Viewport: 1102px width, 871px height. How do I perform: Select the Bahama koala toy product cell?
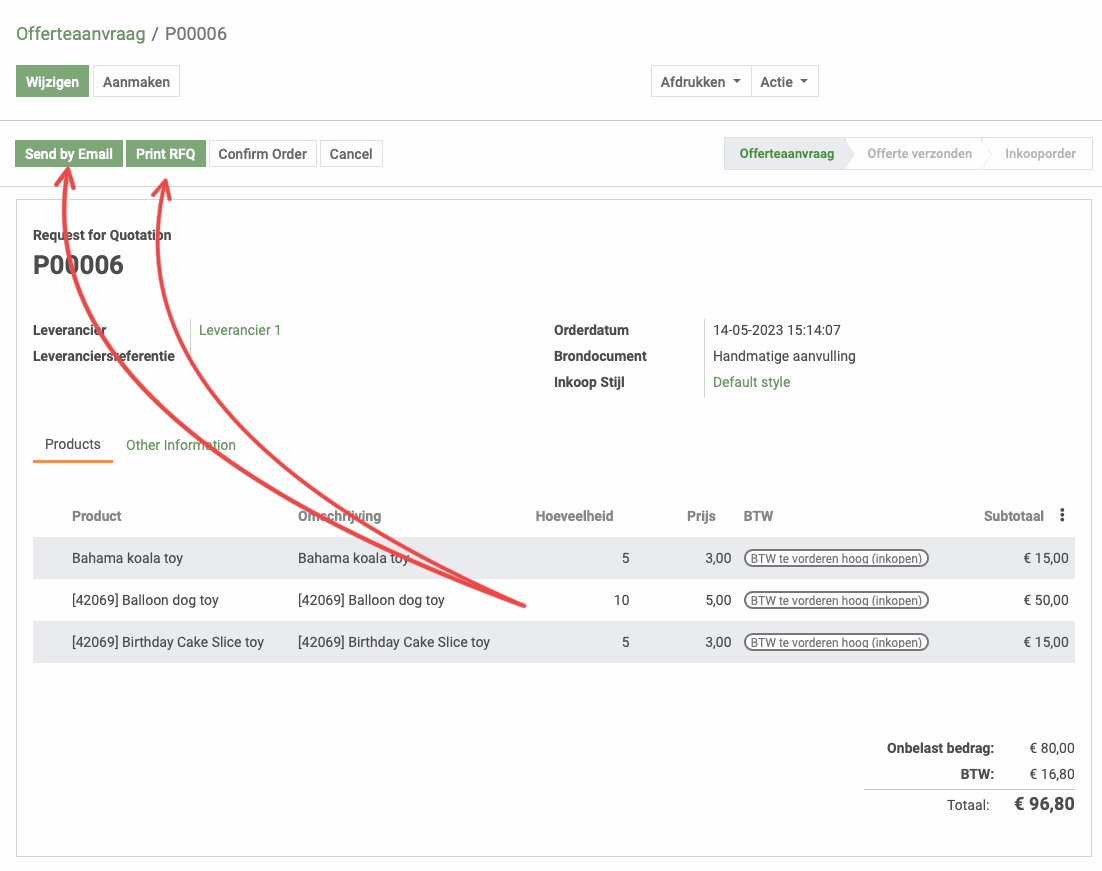pyautogui.click(x=127, y=558)
